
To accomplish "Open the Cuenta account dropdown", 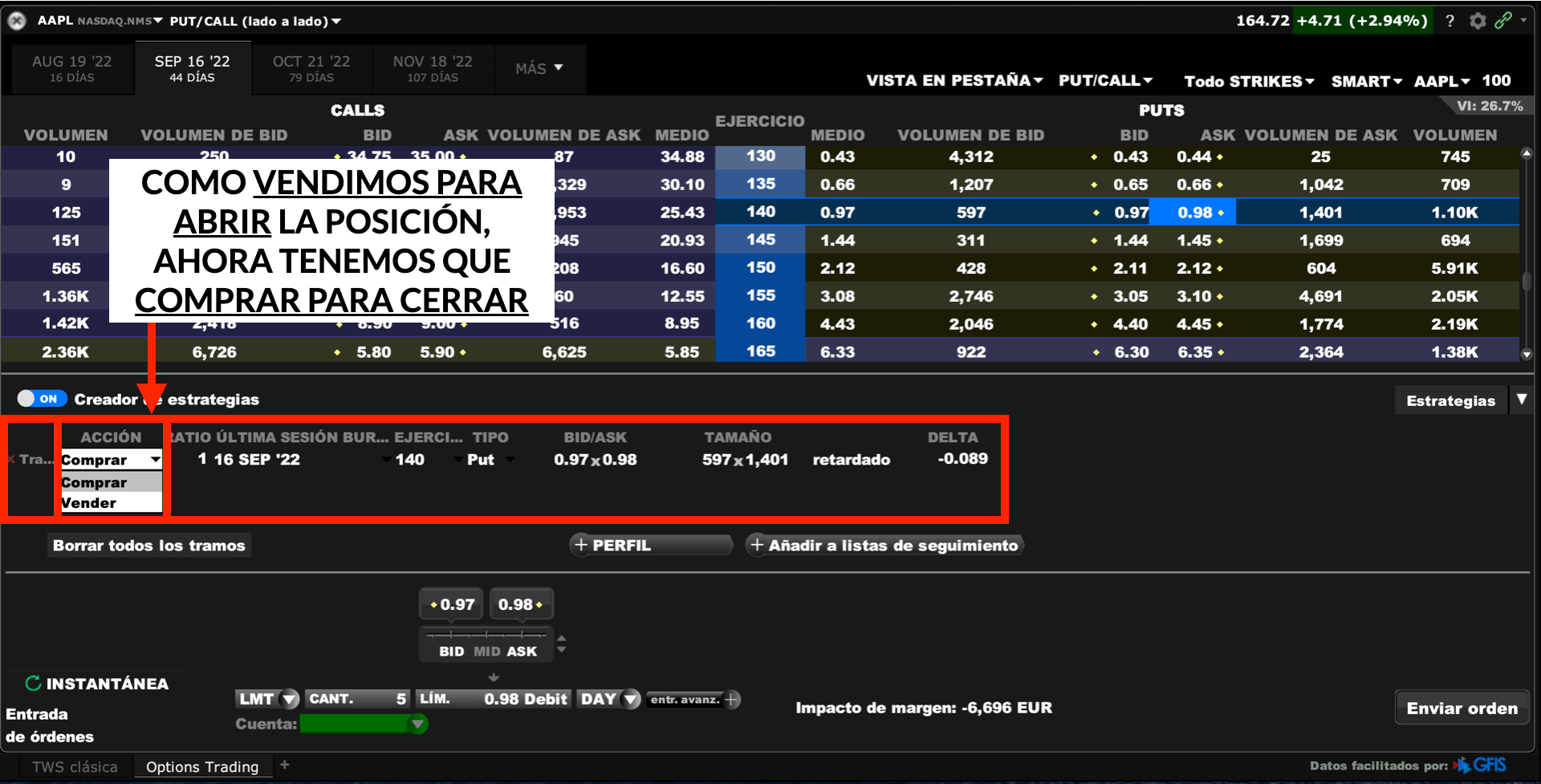I will click(364, 724).
